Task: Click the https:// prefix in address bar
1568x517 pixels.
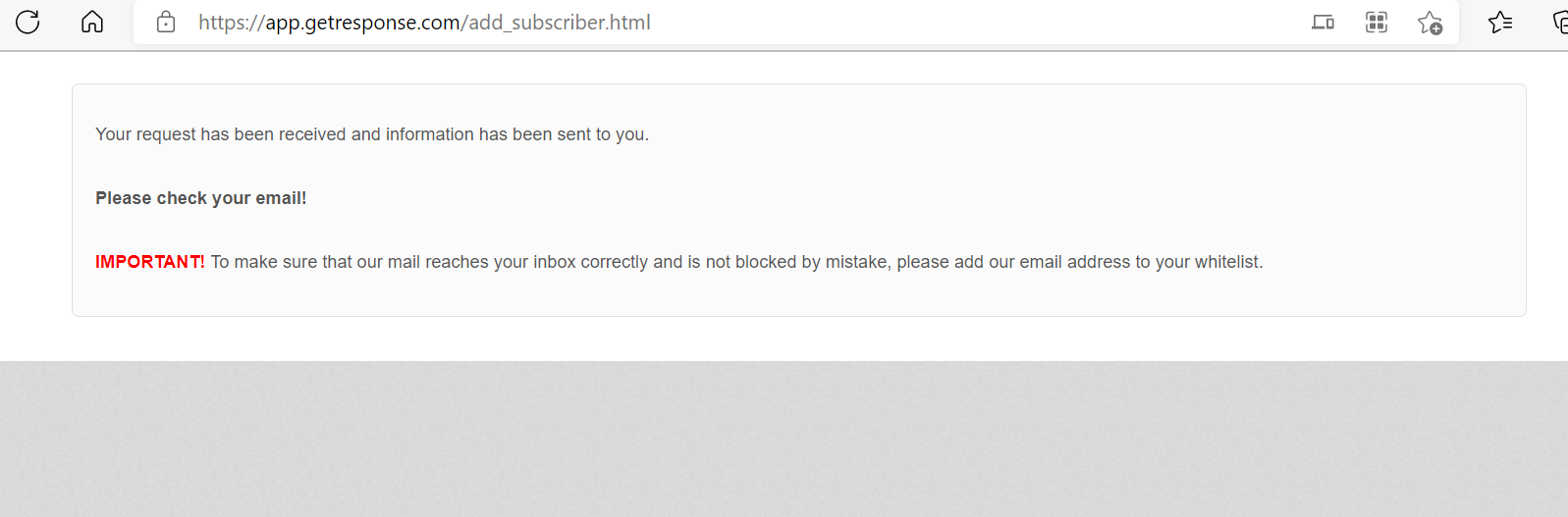Action: pyautogui.click(x=232, y=23)
